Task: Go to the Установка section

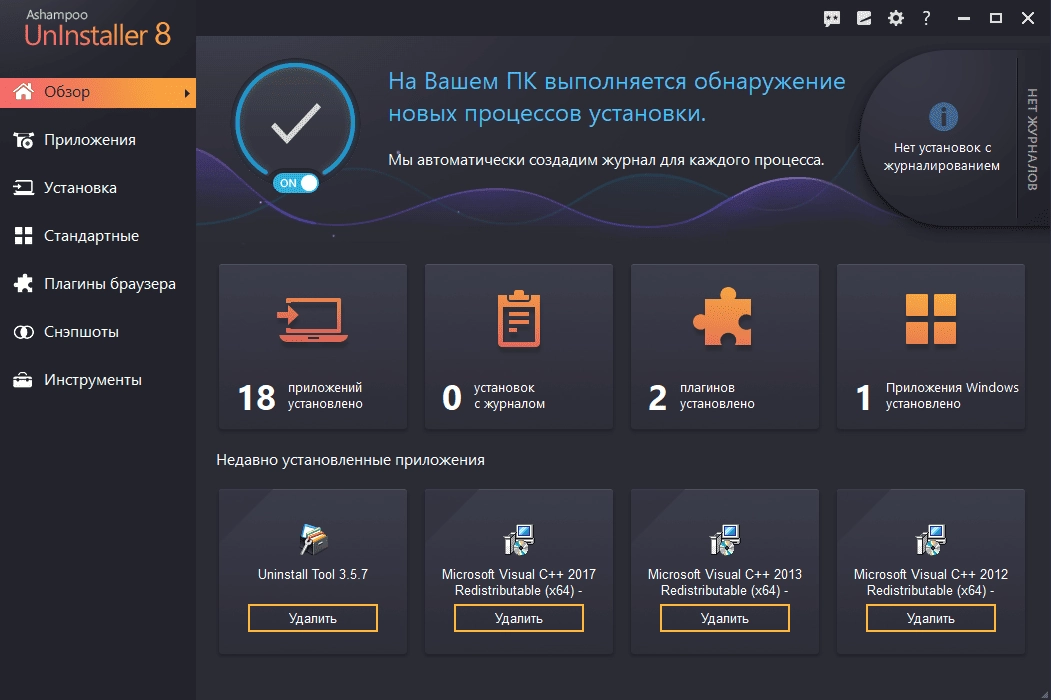Action: (98, 188)
